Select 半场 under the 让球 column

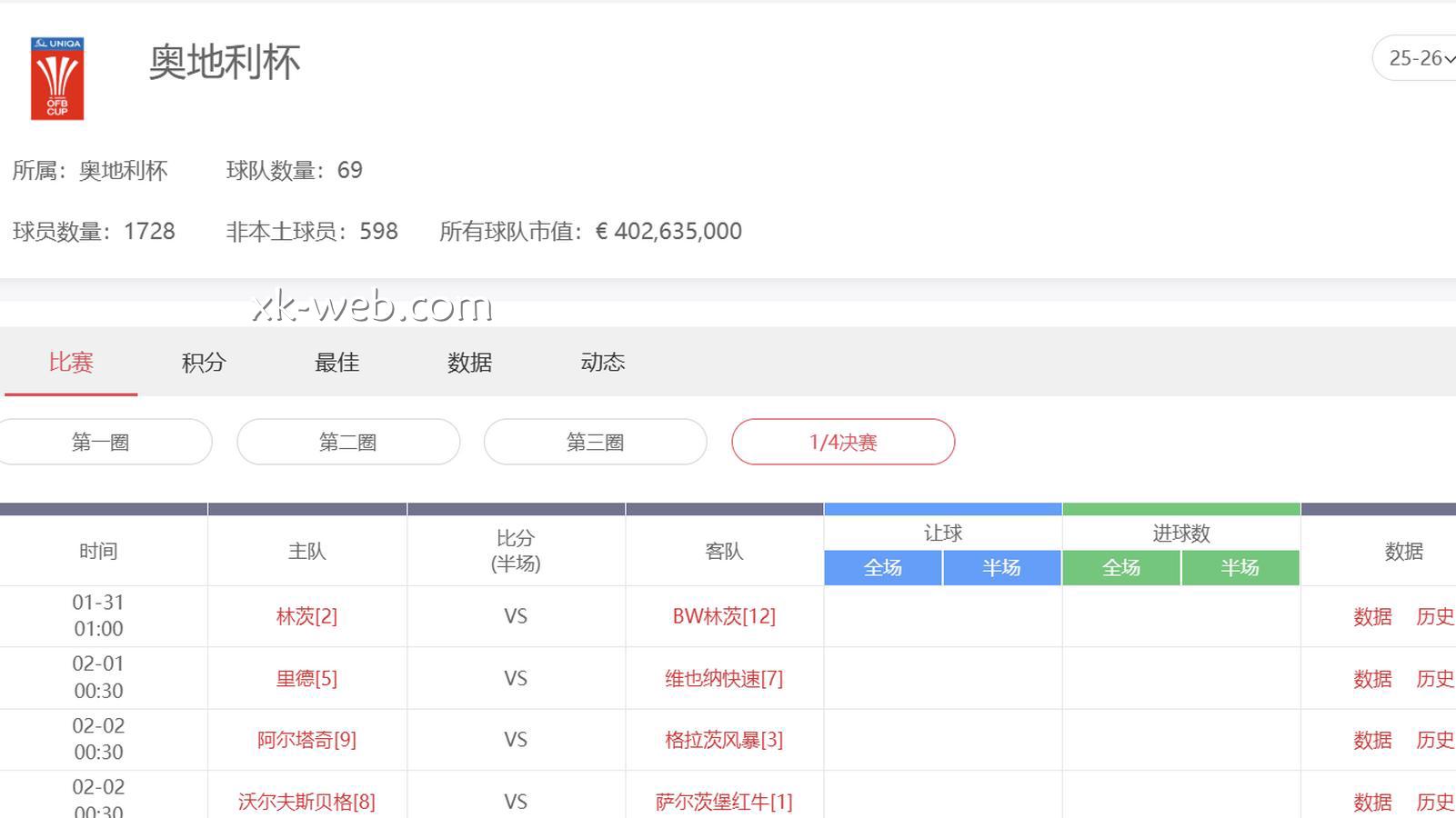point(1001,567)
